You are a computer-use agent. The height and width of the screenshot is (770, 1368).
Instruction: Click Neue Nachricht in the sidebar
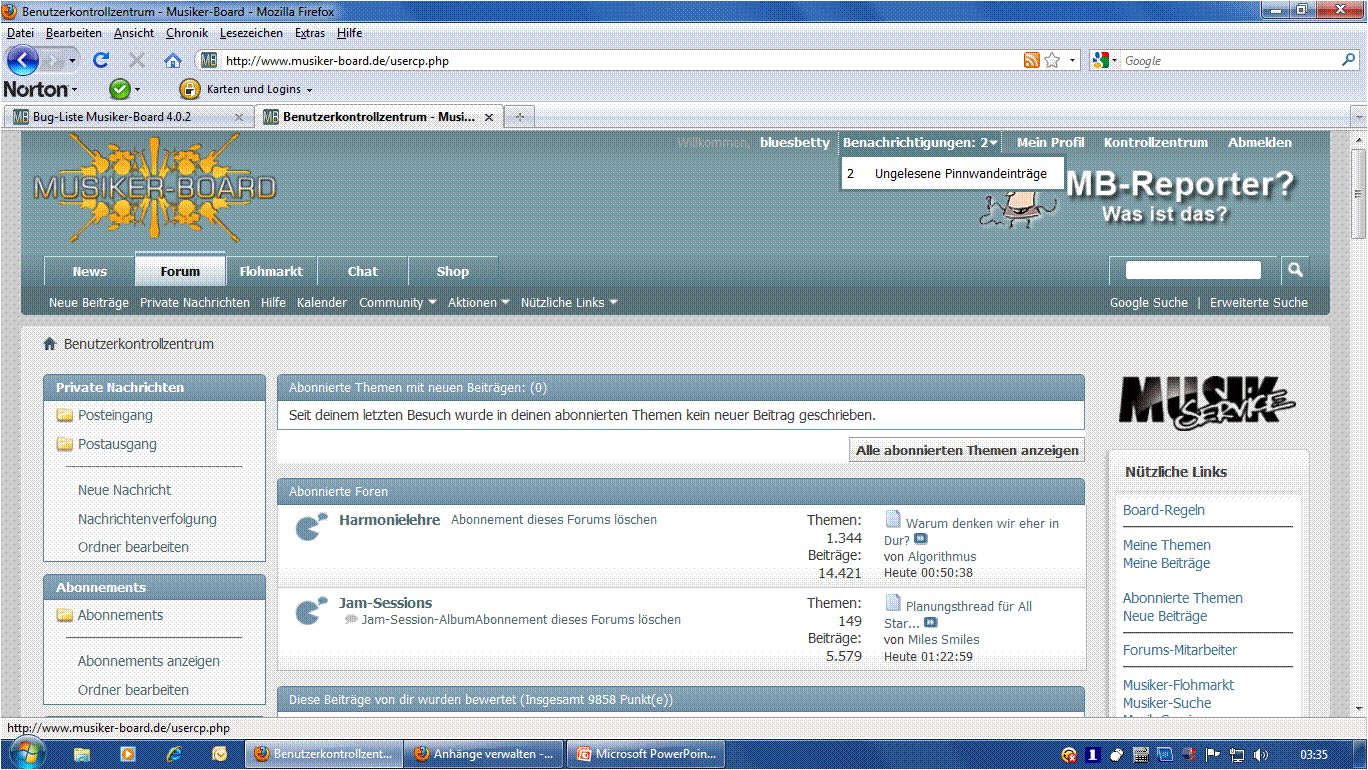pos(124,490)
